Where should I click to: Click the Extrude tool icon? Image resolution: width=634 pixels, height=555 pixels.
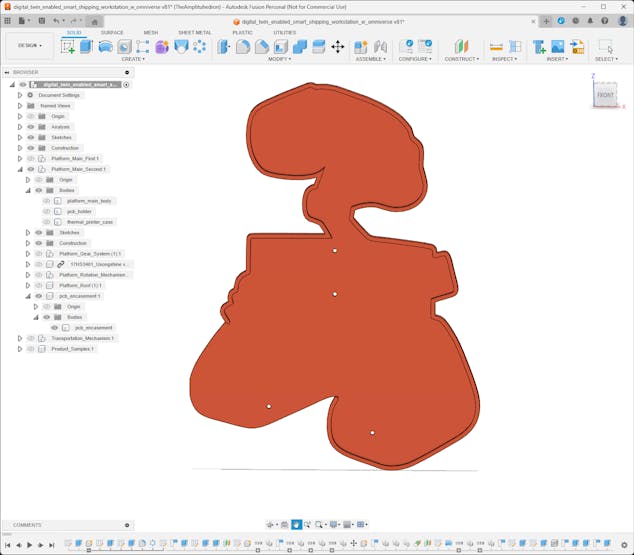click(86, 47)
